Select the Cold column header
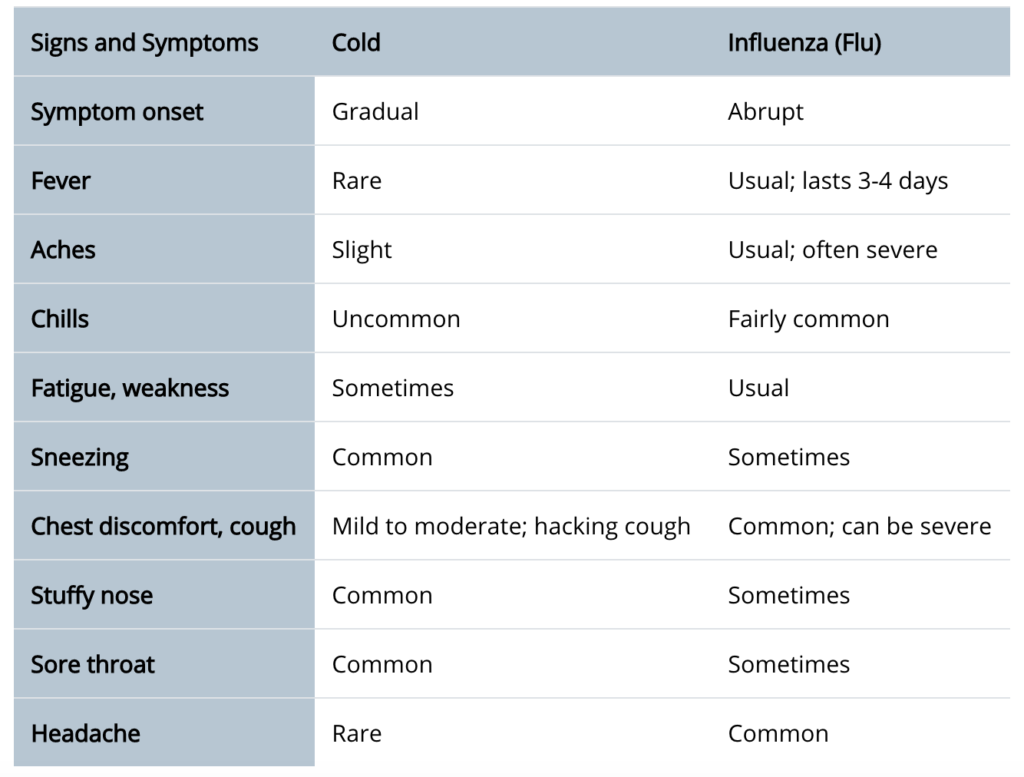 tap(356, 43)
